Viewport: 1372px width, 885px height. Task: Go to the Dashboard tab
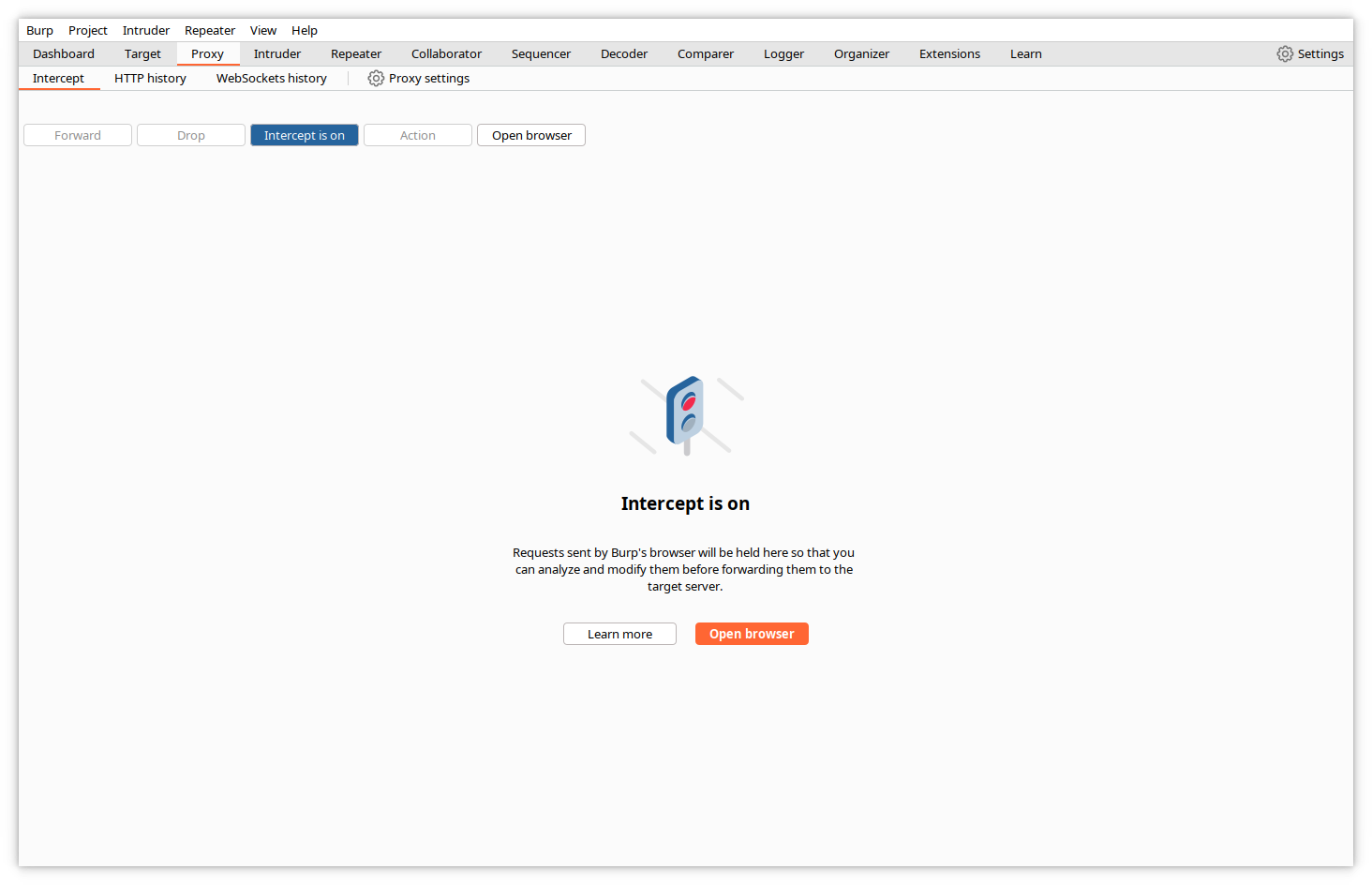(64, 54)
